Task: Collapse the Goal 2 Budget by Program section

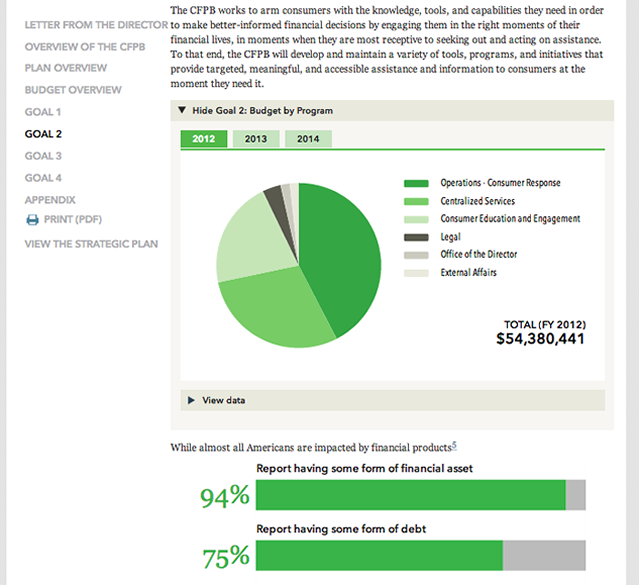Action: pyautogui.click(x=392, y=110)
